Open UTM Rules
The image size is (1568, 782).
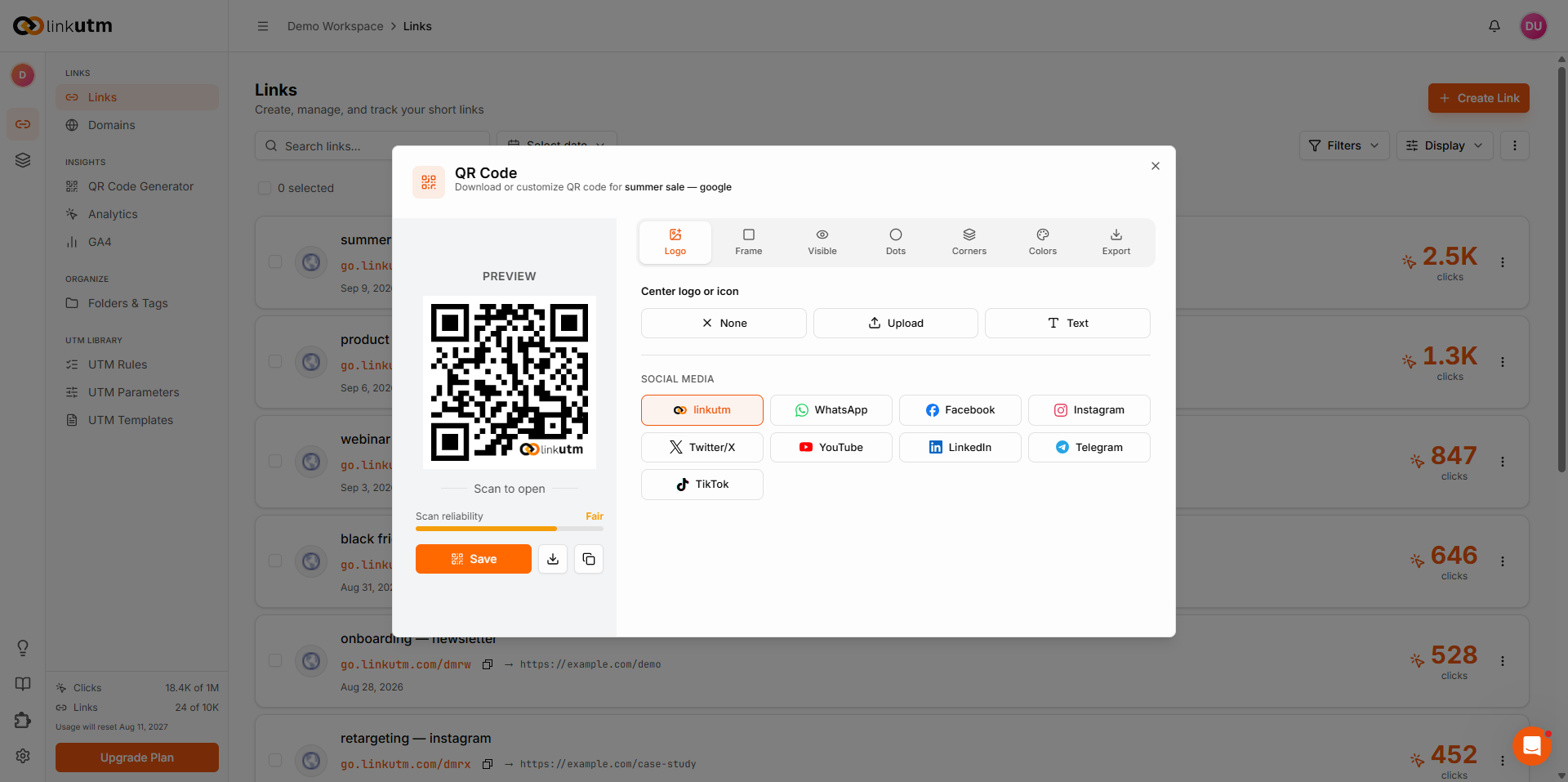(137, 364)
